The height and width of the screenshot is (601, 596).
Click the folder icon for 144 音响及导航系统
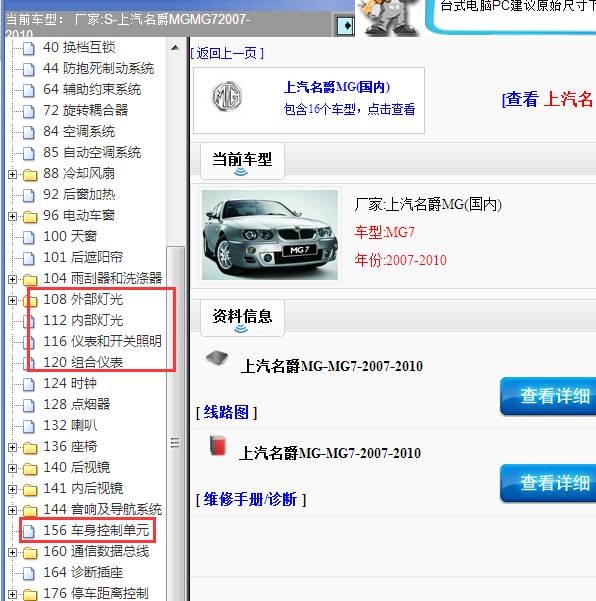coord(30,511)
